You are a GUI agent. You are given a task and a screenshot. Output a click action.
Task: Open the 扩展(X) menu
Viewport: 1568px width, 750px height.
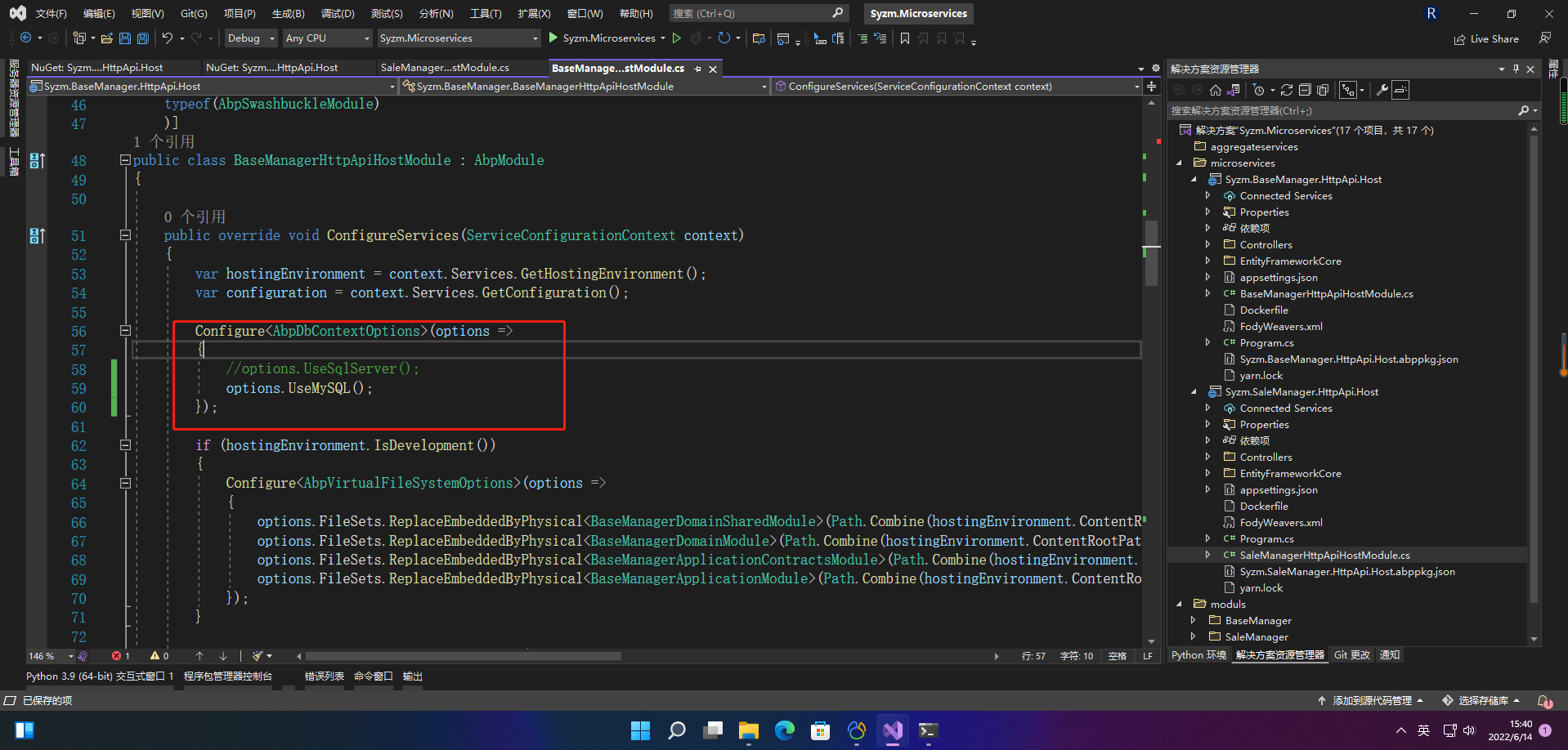[x=534, y=13]
